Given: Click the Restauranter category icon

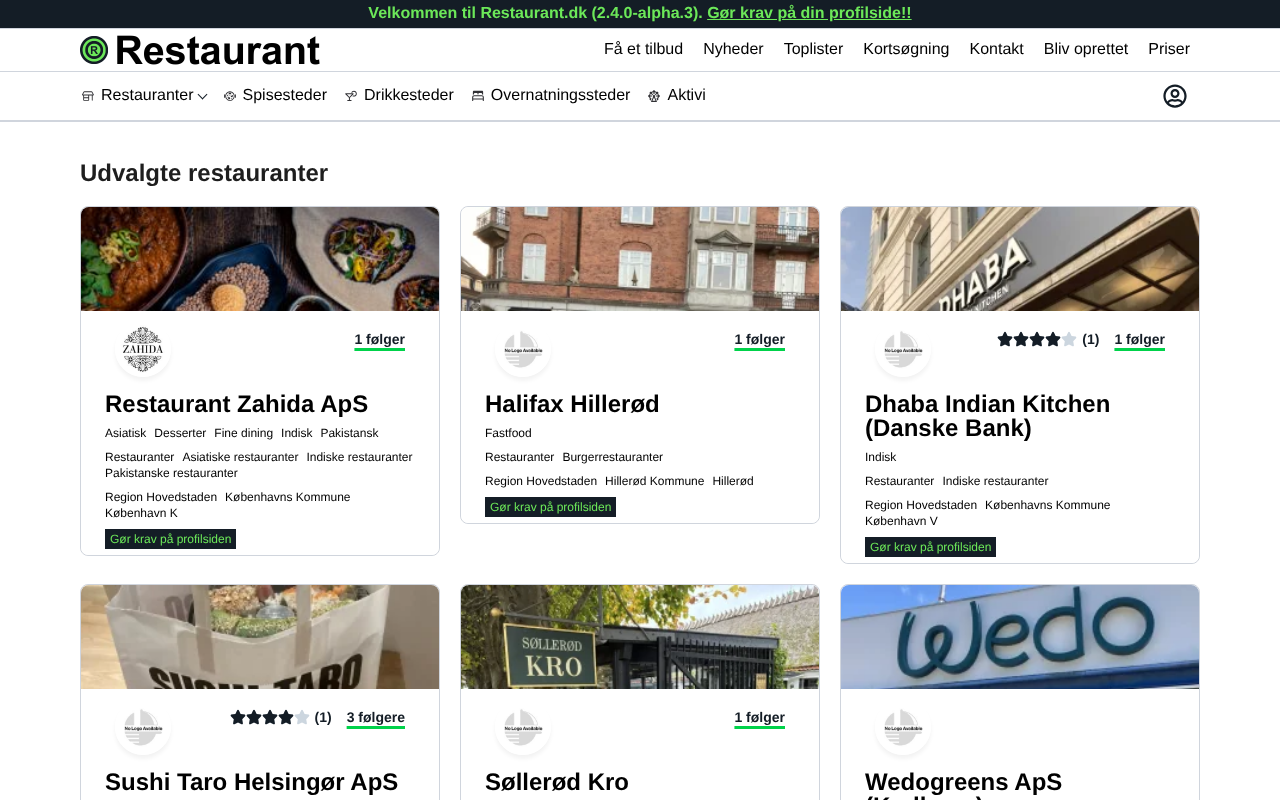Looking at the screenshot, I should [x=88, y=96].
